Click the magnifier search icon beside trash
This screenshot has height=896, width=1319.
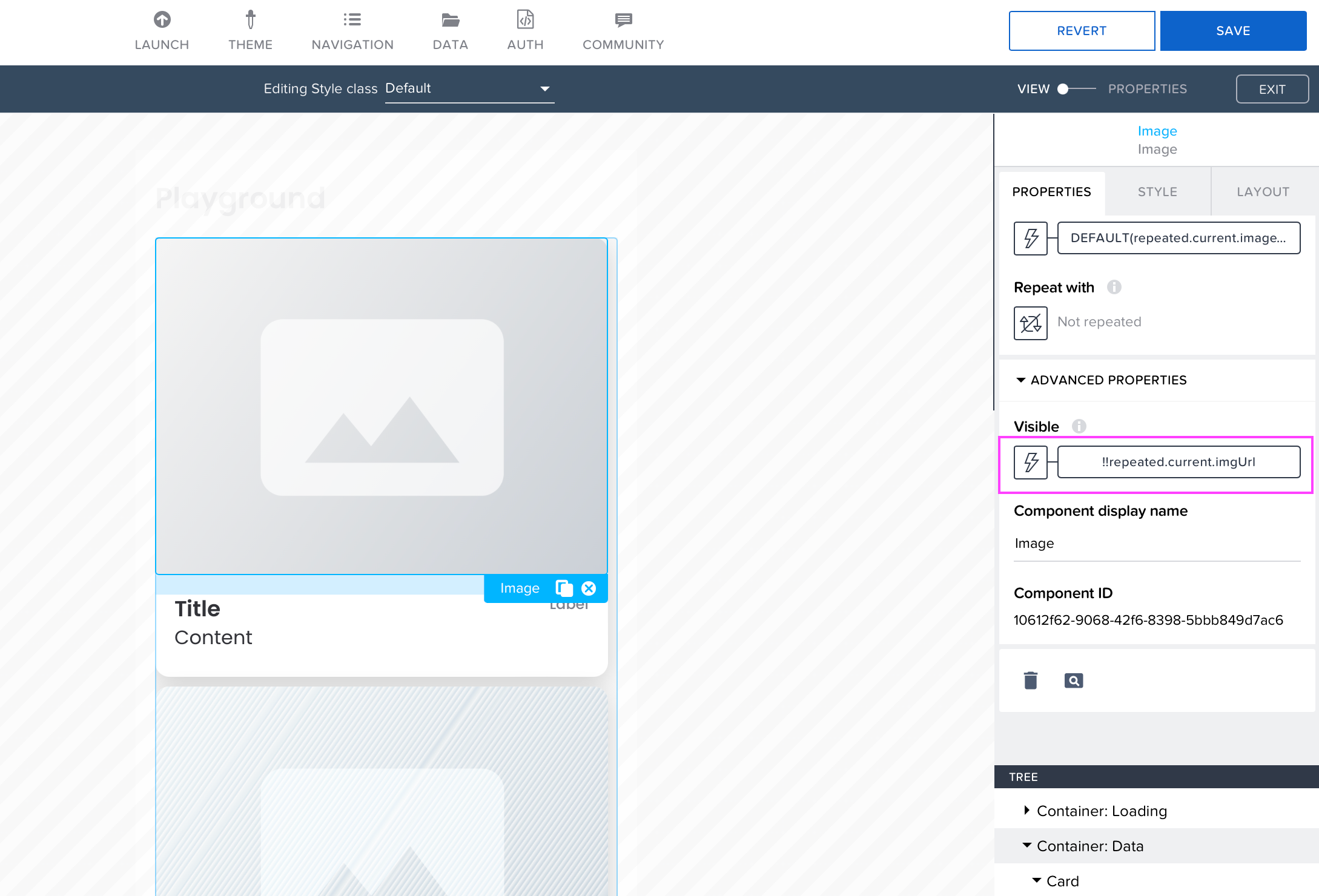(1074, 680)
